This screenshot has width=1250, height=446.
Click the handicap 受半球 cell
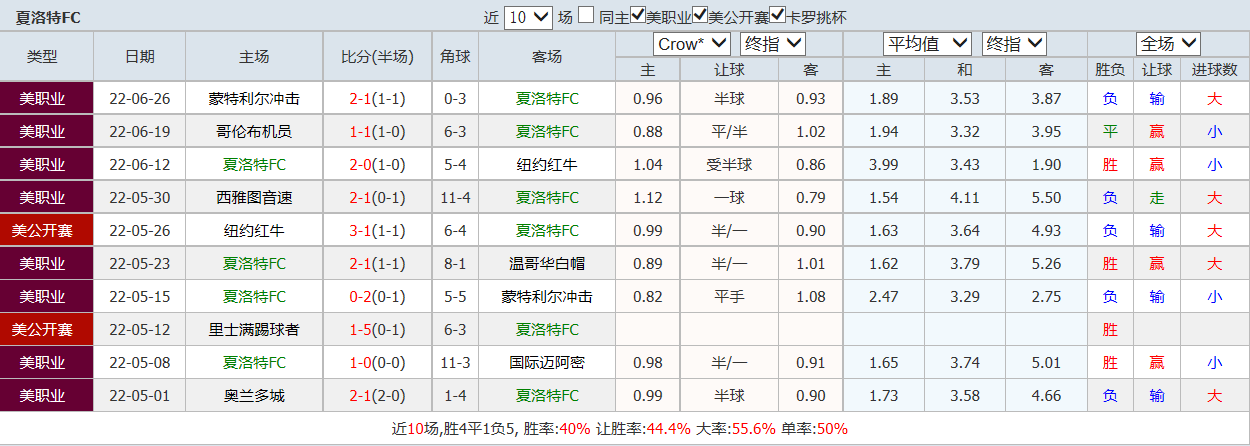click(729, 165)
